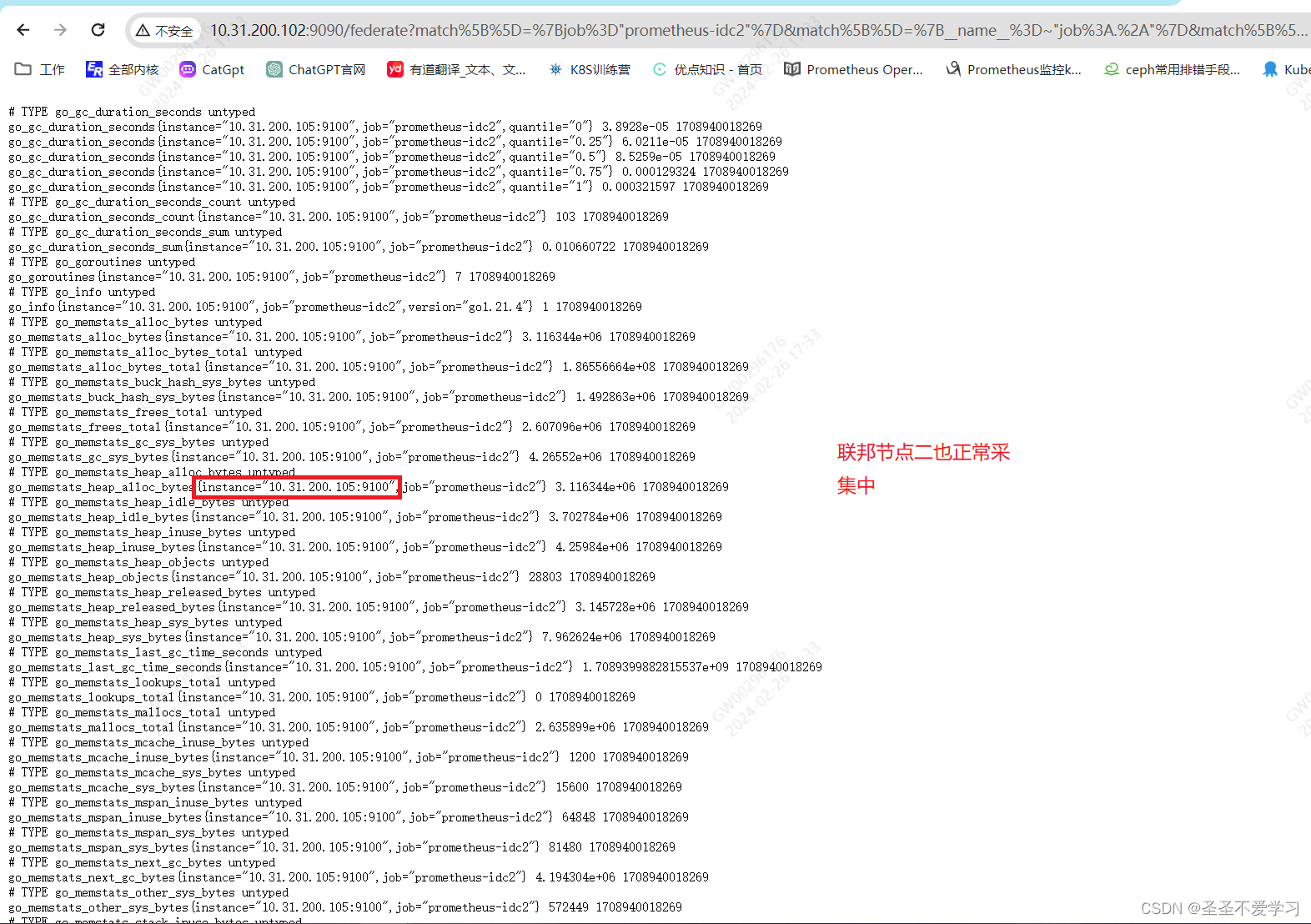
Task: Click the go_memstats_mallocs_total metric line
Action: (359, 727)
